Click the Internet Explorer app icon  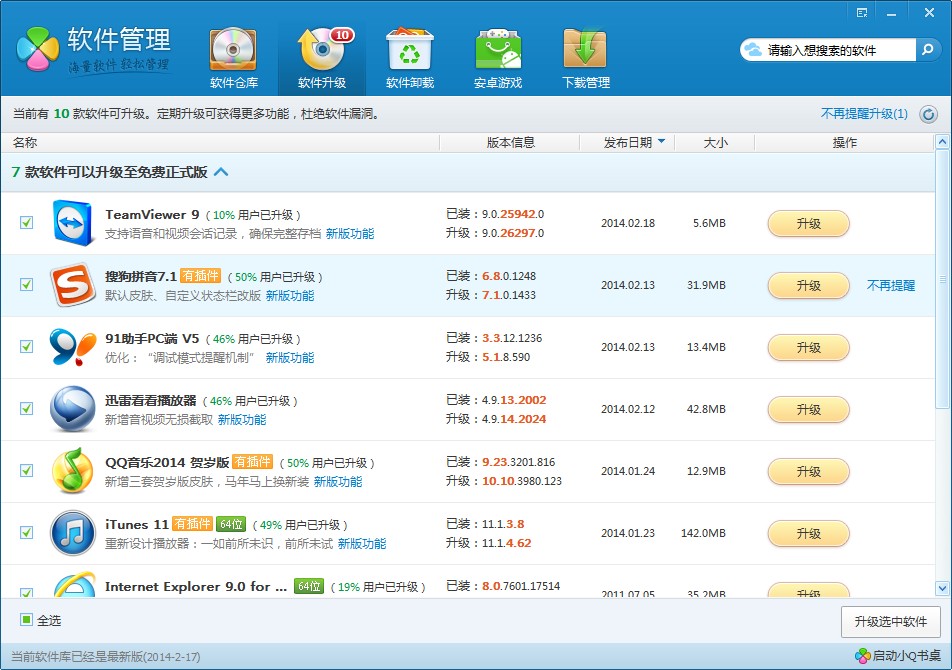coord(73,584)
